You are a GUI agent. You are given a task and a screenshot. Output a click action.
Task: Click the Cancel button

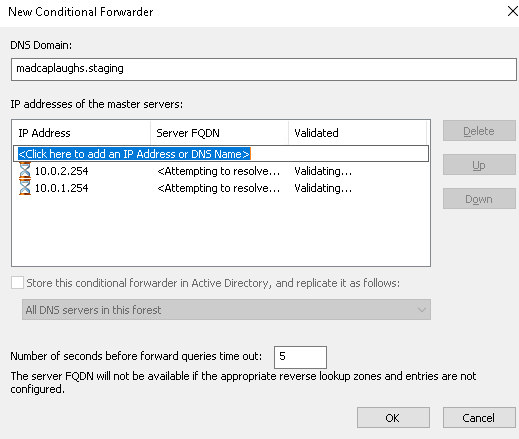[479, 417]
